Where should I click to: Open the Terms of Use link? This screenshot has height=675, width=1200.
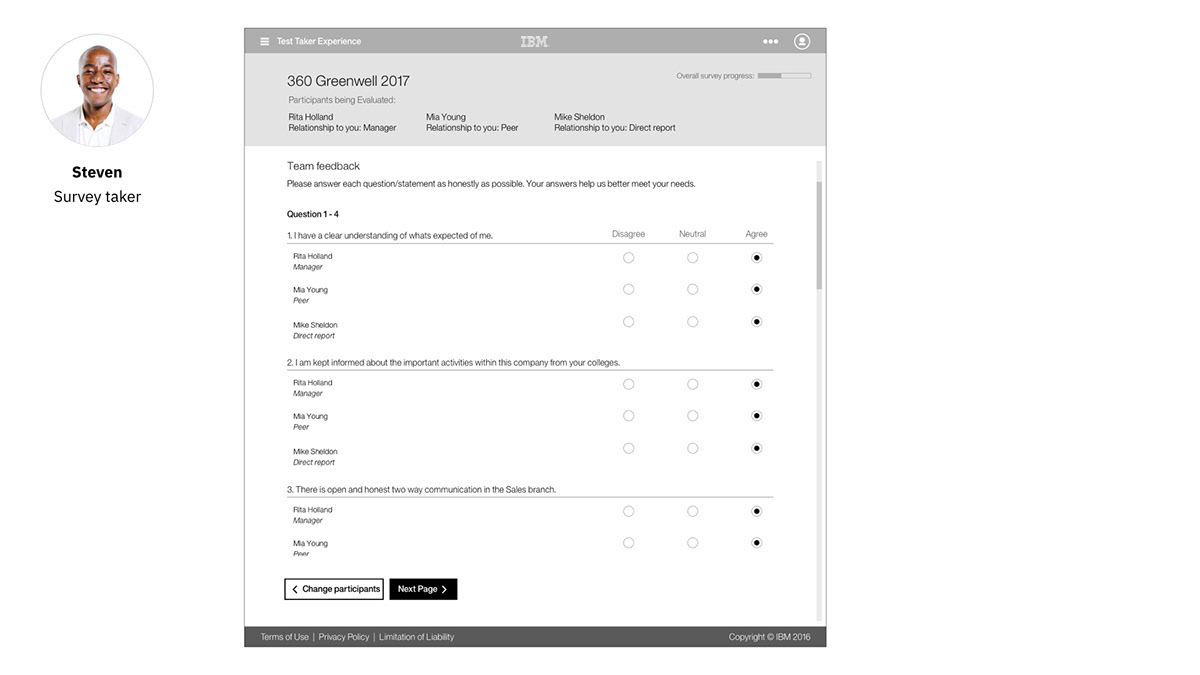[x=285, y=637]
